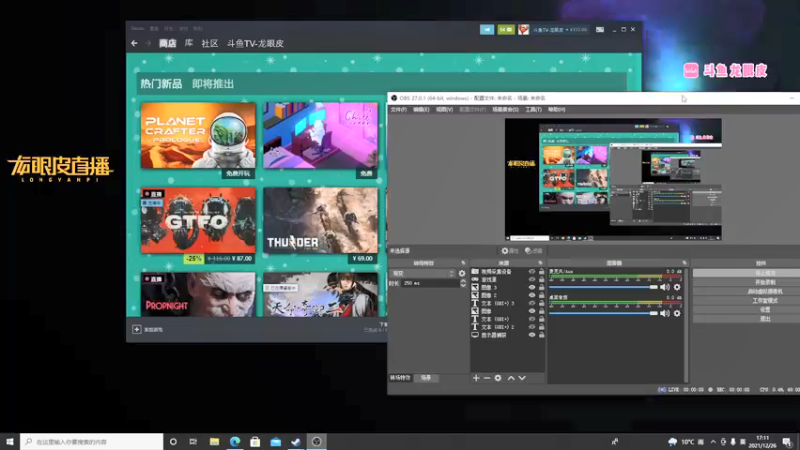
Task: Open microphone/Aux audio settings gear
Action: (x=677, y=287)
